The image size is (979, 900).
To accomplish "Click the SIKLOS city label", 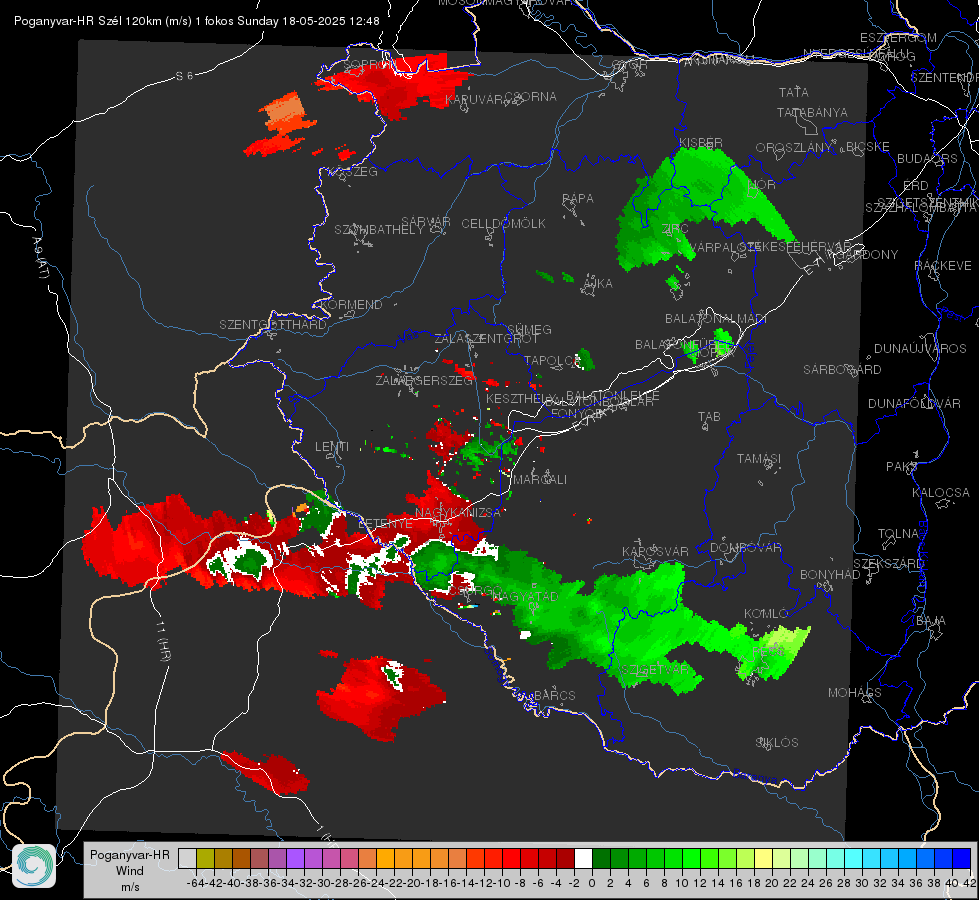I will pos(777,743).
